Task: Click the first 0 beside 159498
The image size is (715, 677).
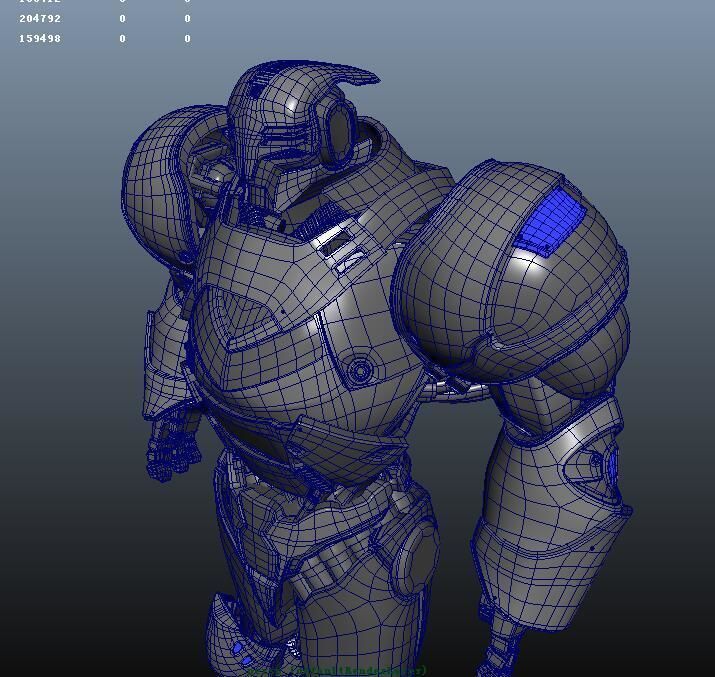Action: pos(122,39)
